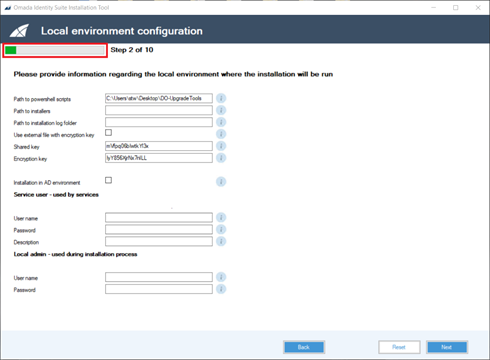Click the Back button
Viewport: 490px width, 360px height.
pyautogui.click(x=304, y=347)
